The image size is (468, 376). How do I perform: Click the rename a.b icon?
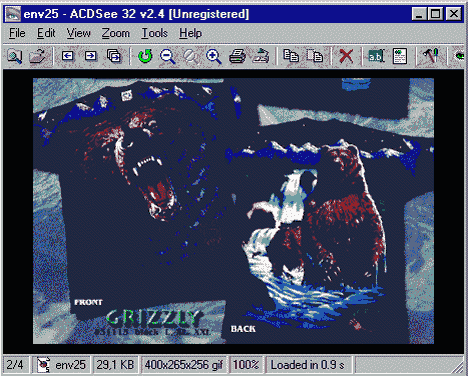376,56
